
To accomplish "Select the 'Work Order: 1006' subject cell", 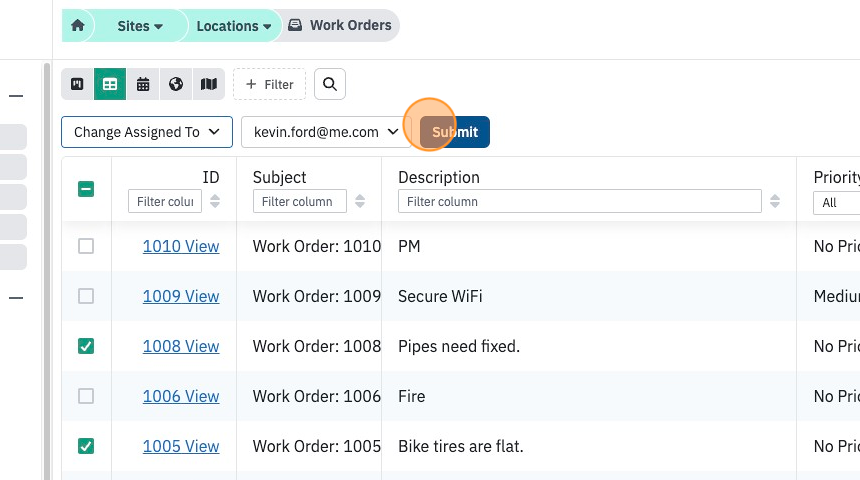I will [316, 396].
